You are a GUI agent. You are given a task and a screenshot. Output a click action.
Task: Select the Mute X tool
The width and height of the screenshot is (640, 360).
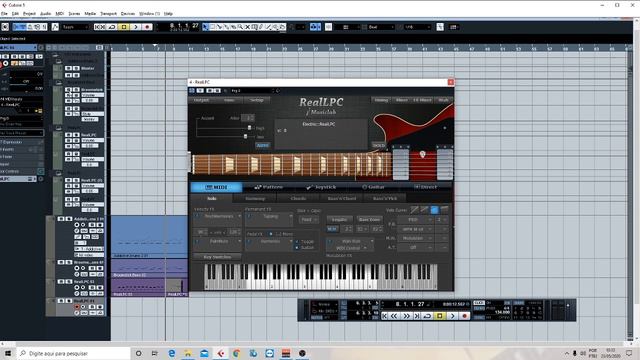coord(247,27)
